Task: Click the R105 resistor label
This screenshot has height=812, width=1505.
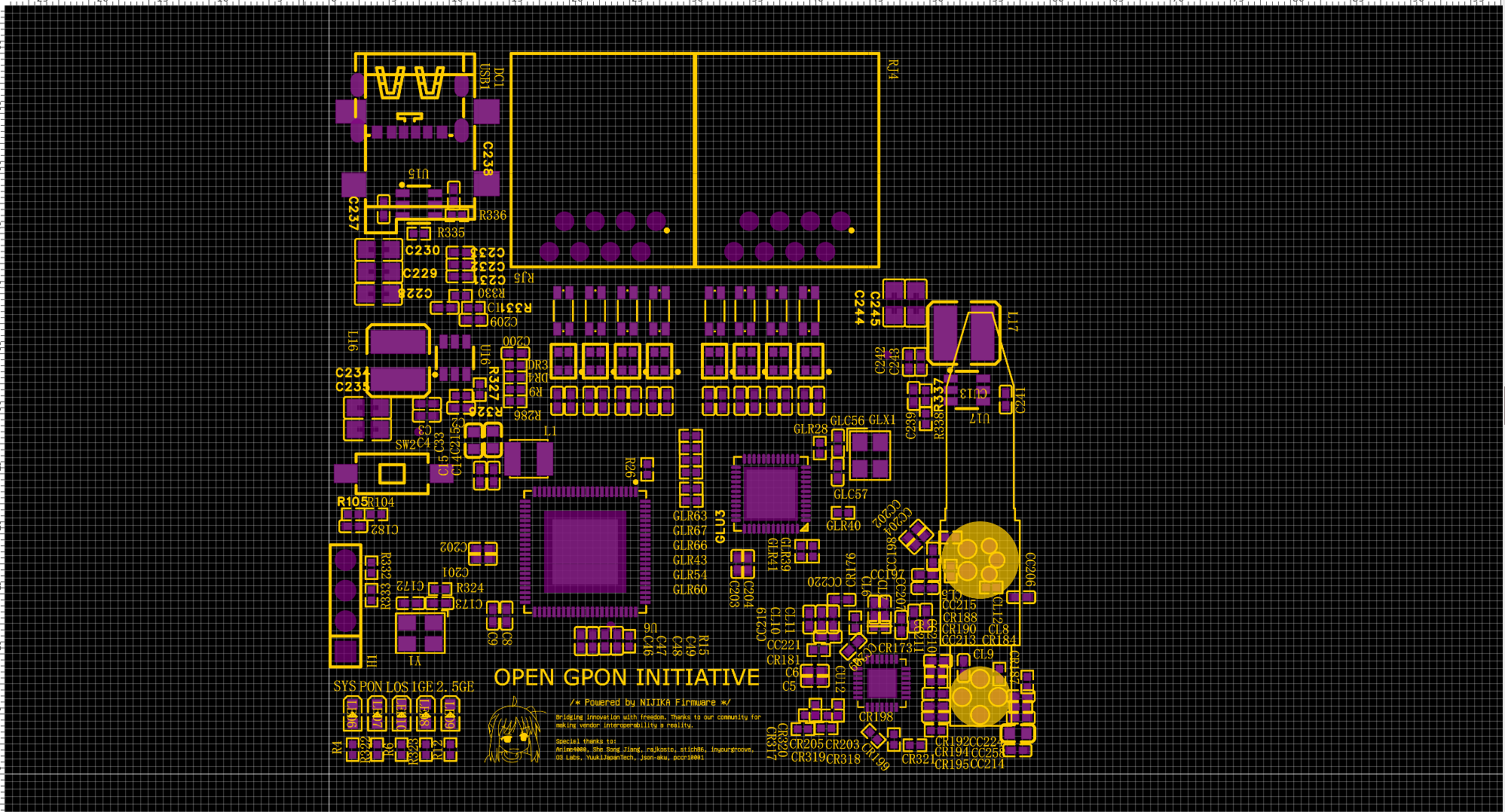Action: (352, 502)
